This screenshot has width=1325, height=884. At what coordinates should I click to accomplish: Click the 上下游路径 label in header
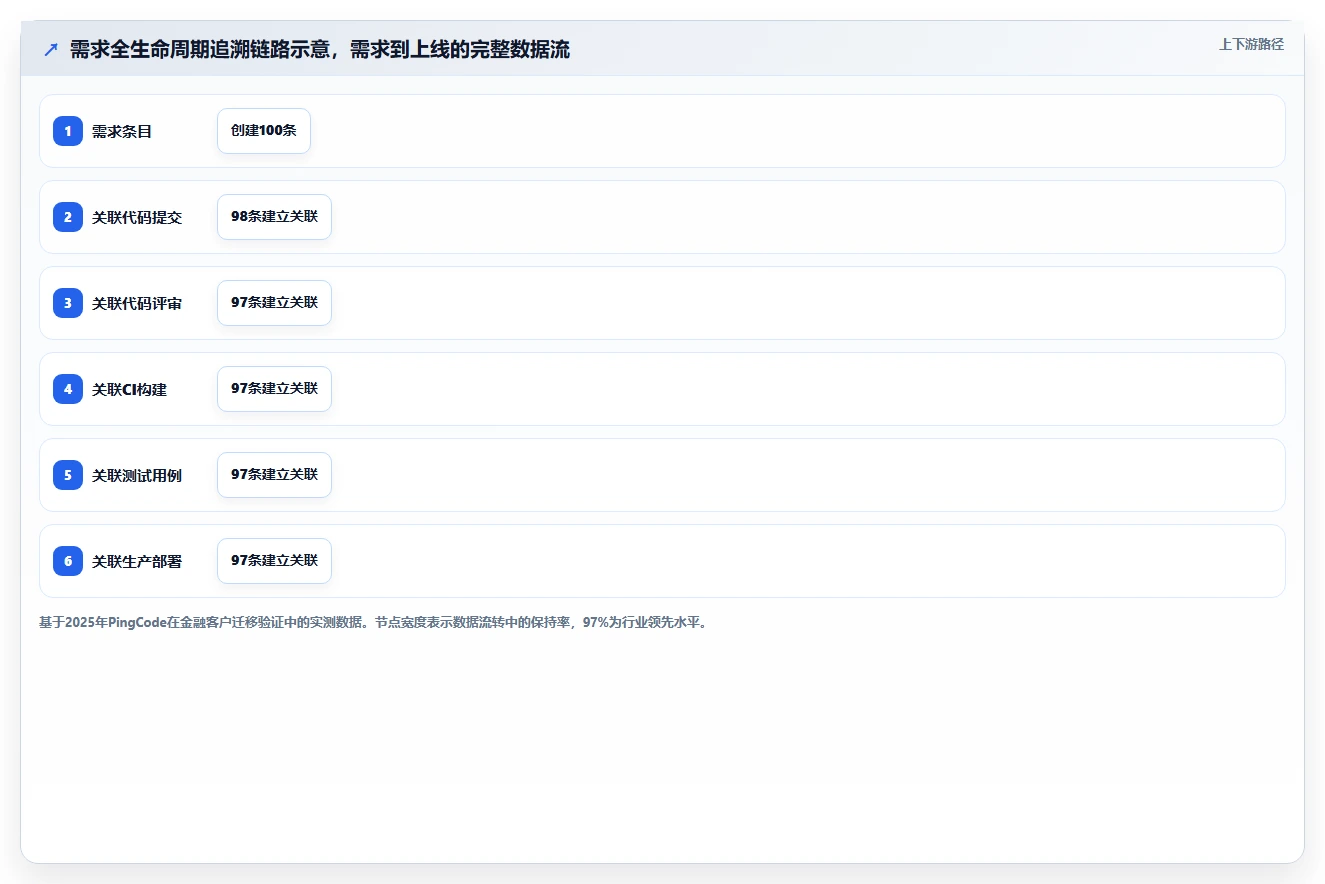coord(1251,44)
